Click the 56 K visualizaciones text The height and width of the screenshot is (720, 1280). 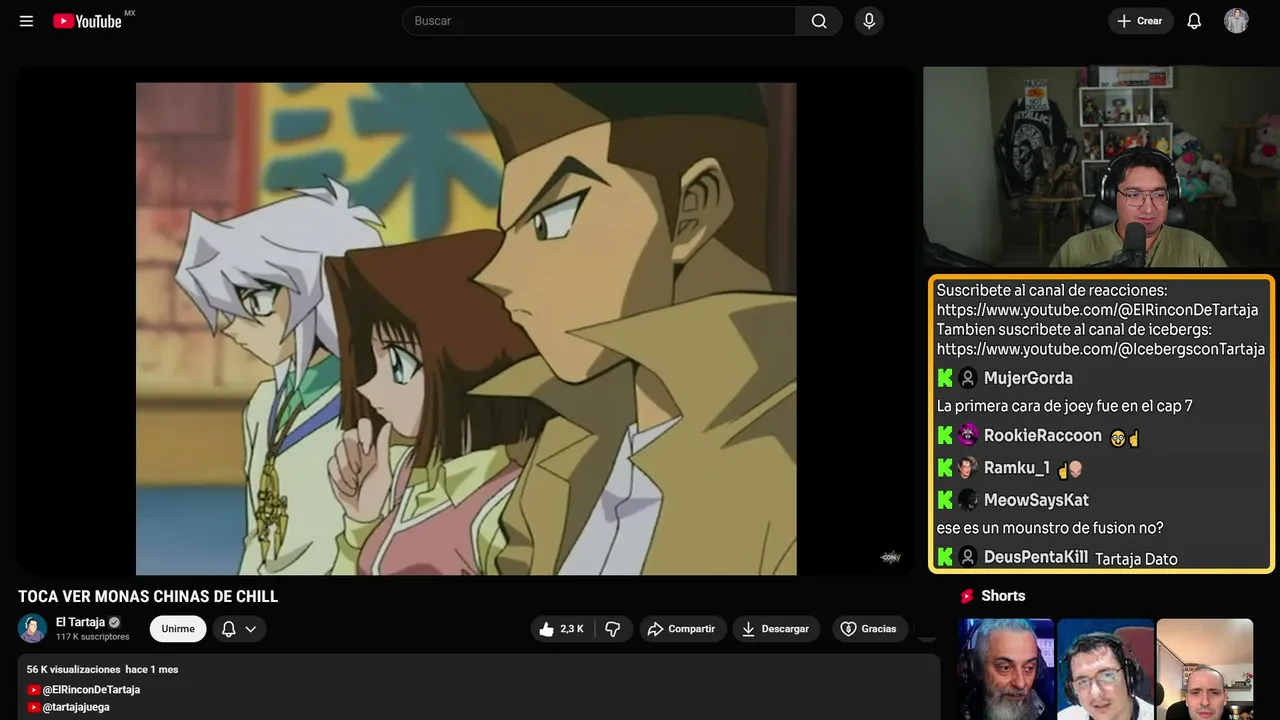tap(74, 669)
